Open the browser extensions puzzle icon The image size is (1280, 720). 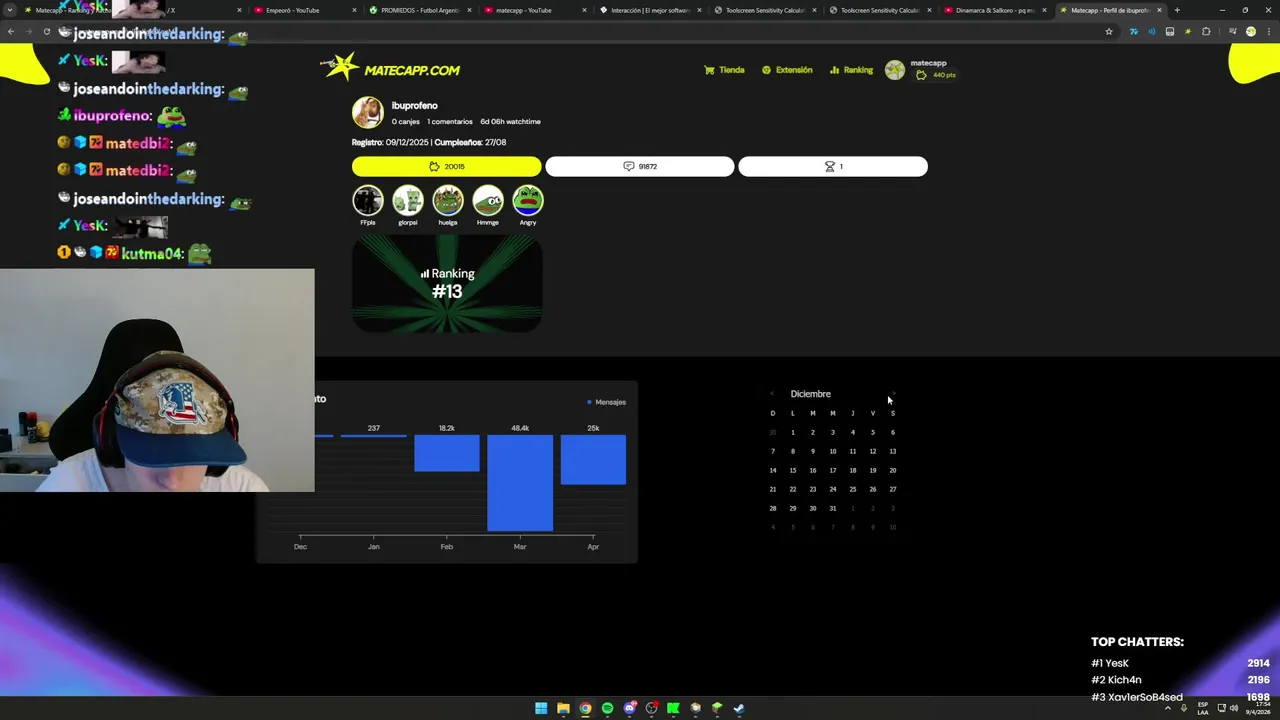point(1206,31)
